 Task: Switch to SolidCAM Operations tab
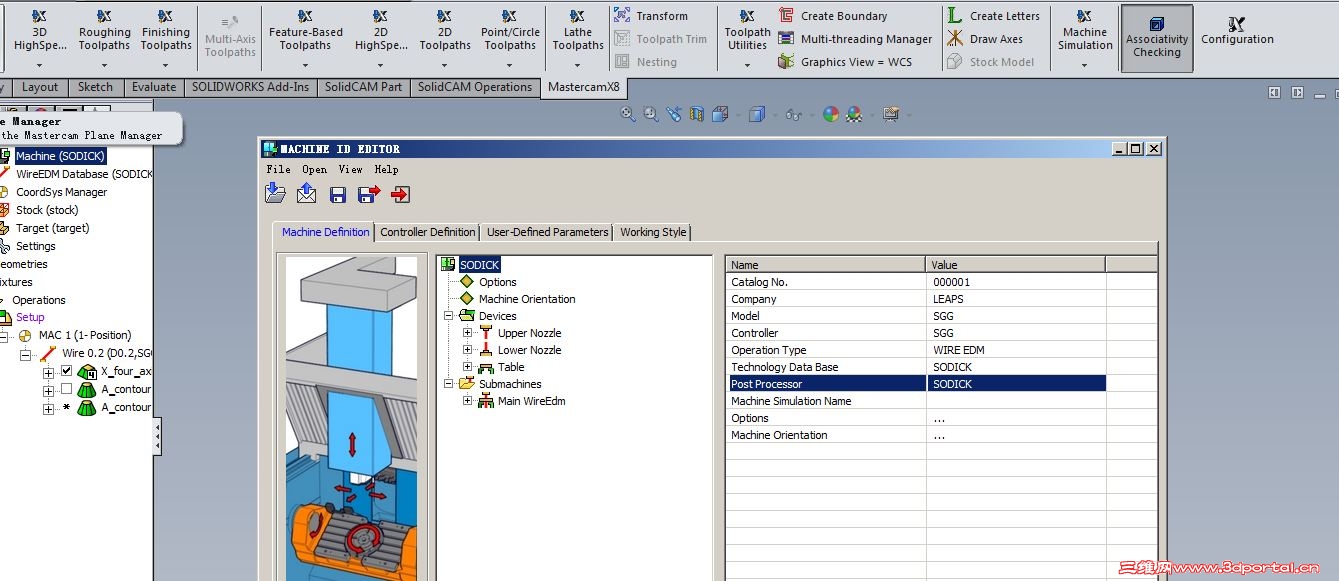point(475,87)
